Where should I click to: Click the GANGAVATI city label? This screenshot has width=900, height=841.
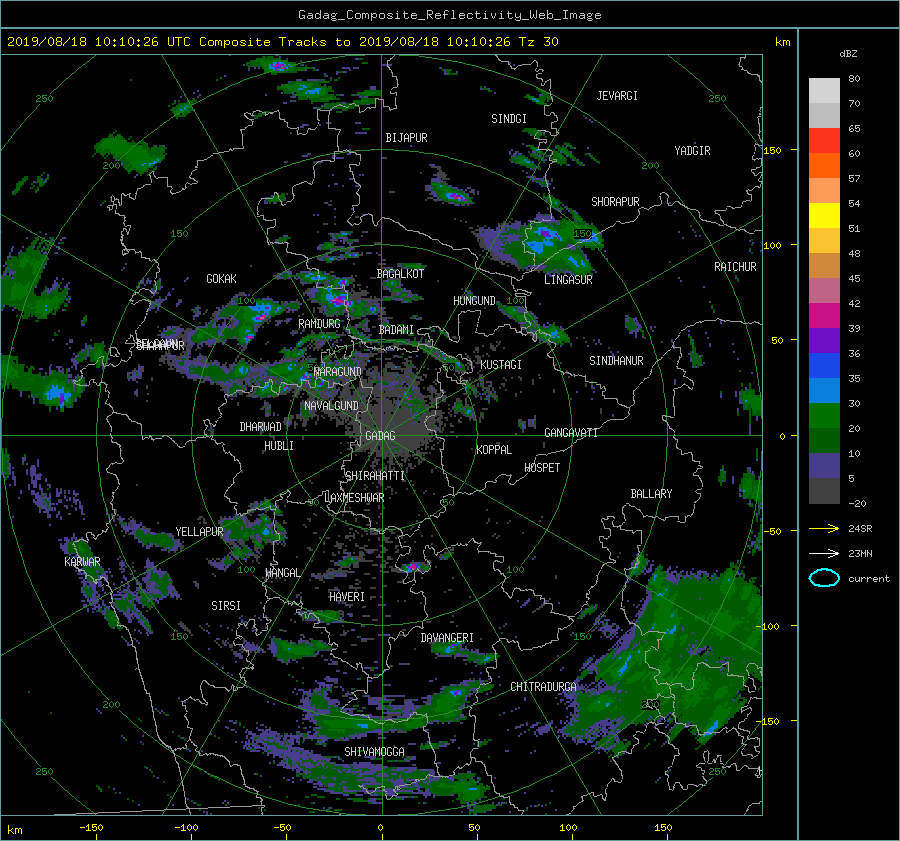click(x=571, y=433)
